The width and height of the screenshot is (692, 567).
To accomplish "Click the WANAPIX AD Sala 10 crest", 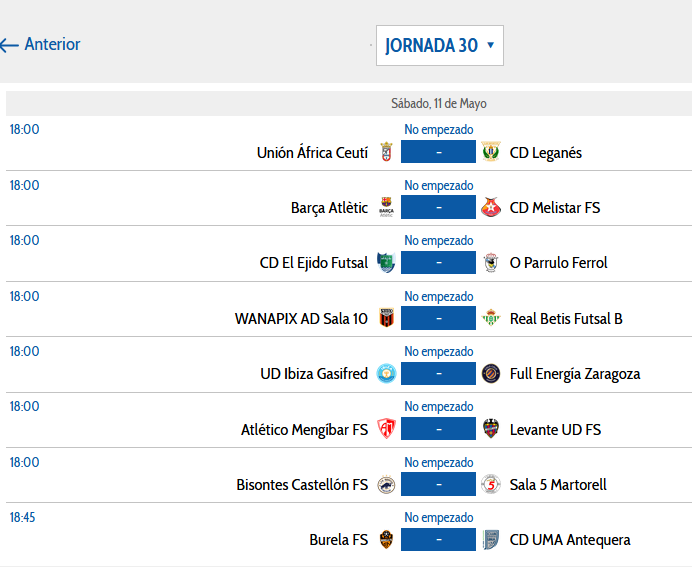I will [386, 318].
